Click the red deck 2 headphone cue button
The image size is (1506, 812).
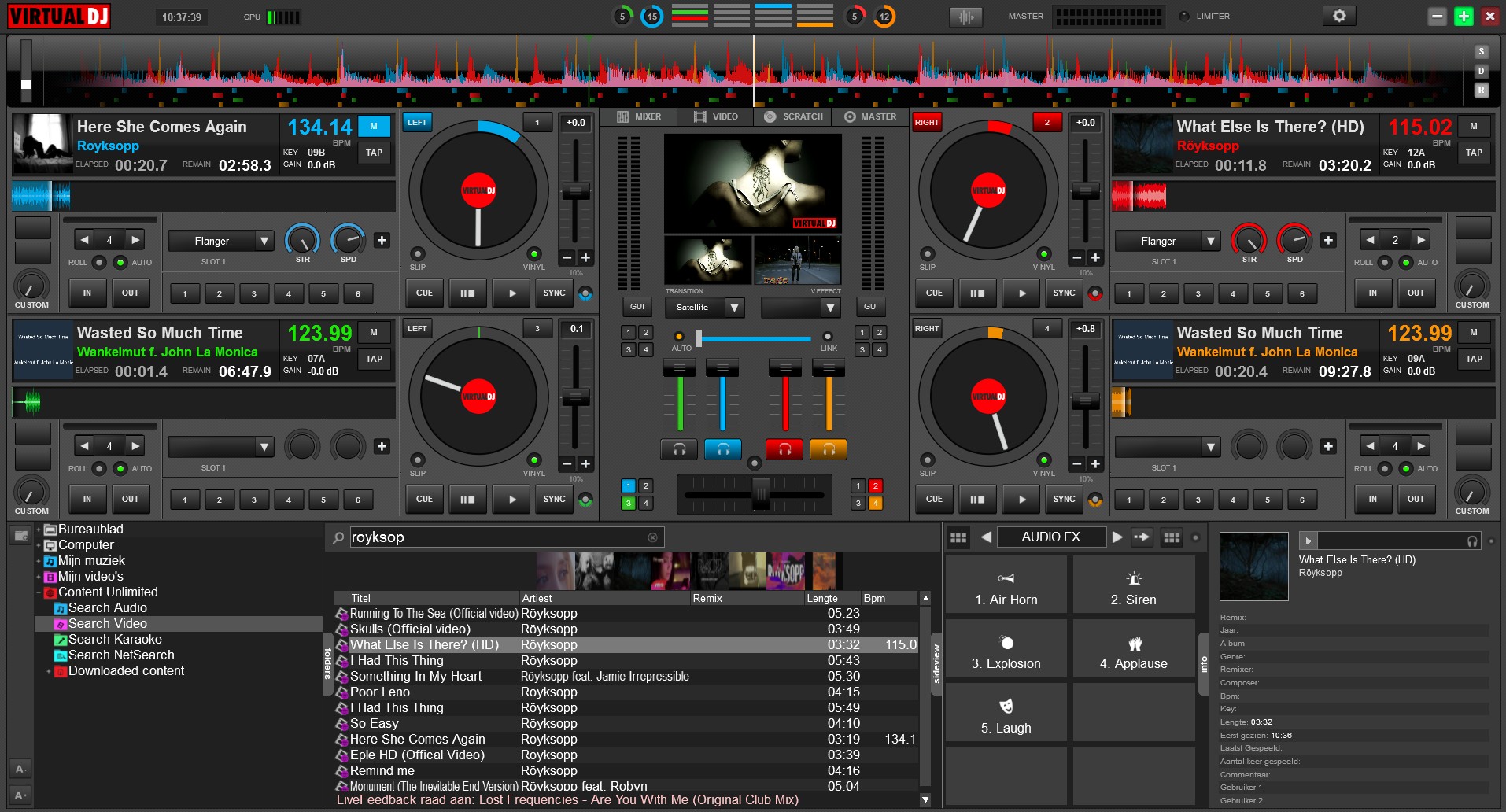pyautogui.click(x=784, y=449)
